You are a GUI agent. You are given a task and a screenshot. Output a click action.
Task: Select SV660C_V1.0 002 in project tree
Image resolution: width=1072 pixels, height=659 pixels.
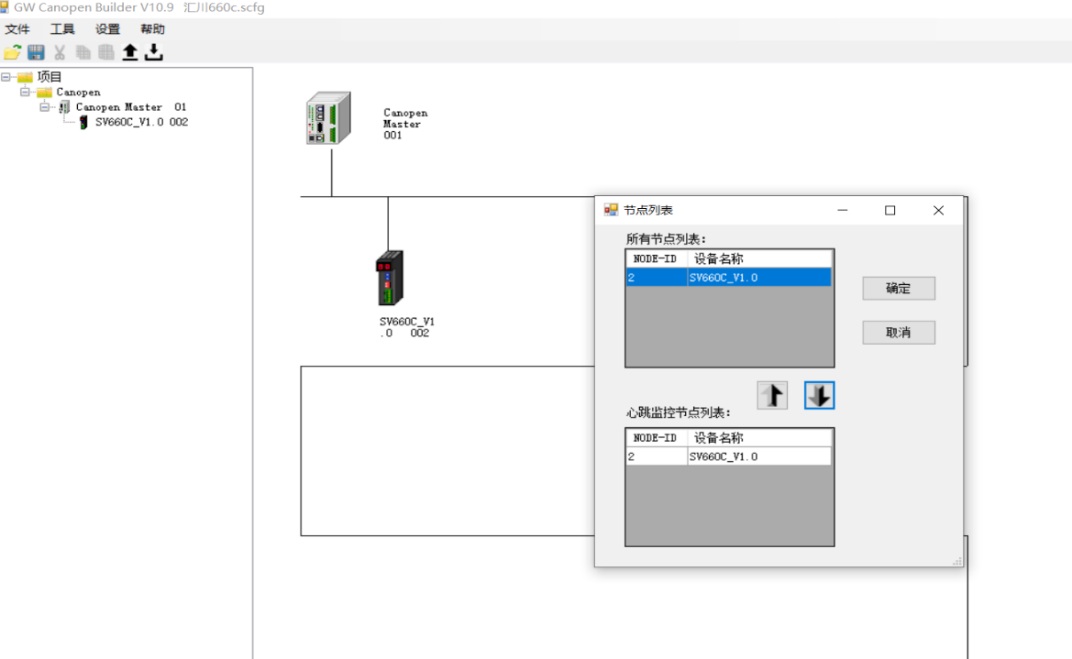pos(141,122)
